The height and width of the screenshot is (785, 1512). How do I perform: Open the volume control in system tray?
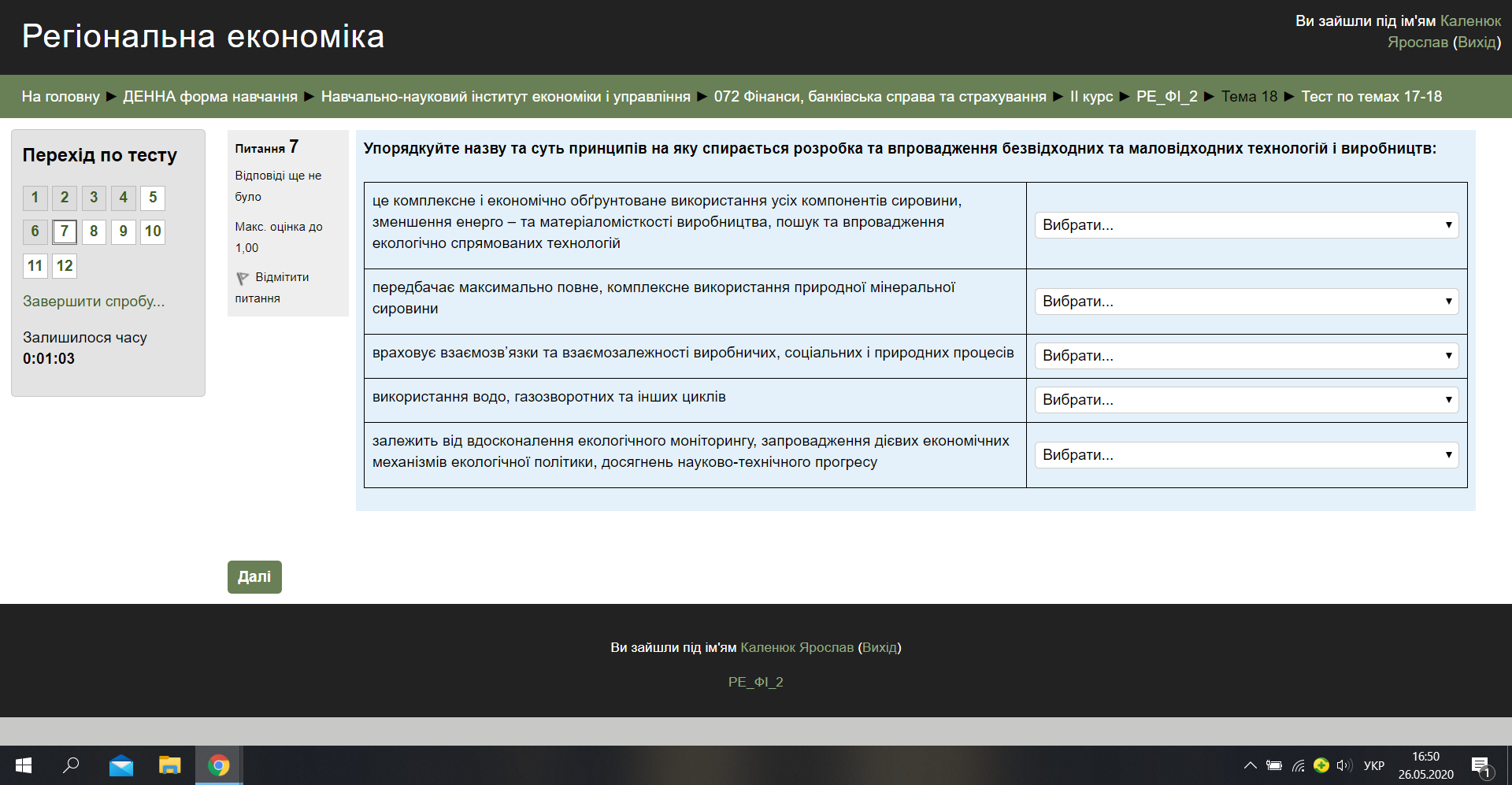[x=1343, y=765]
